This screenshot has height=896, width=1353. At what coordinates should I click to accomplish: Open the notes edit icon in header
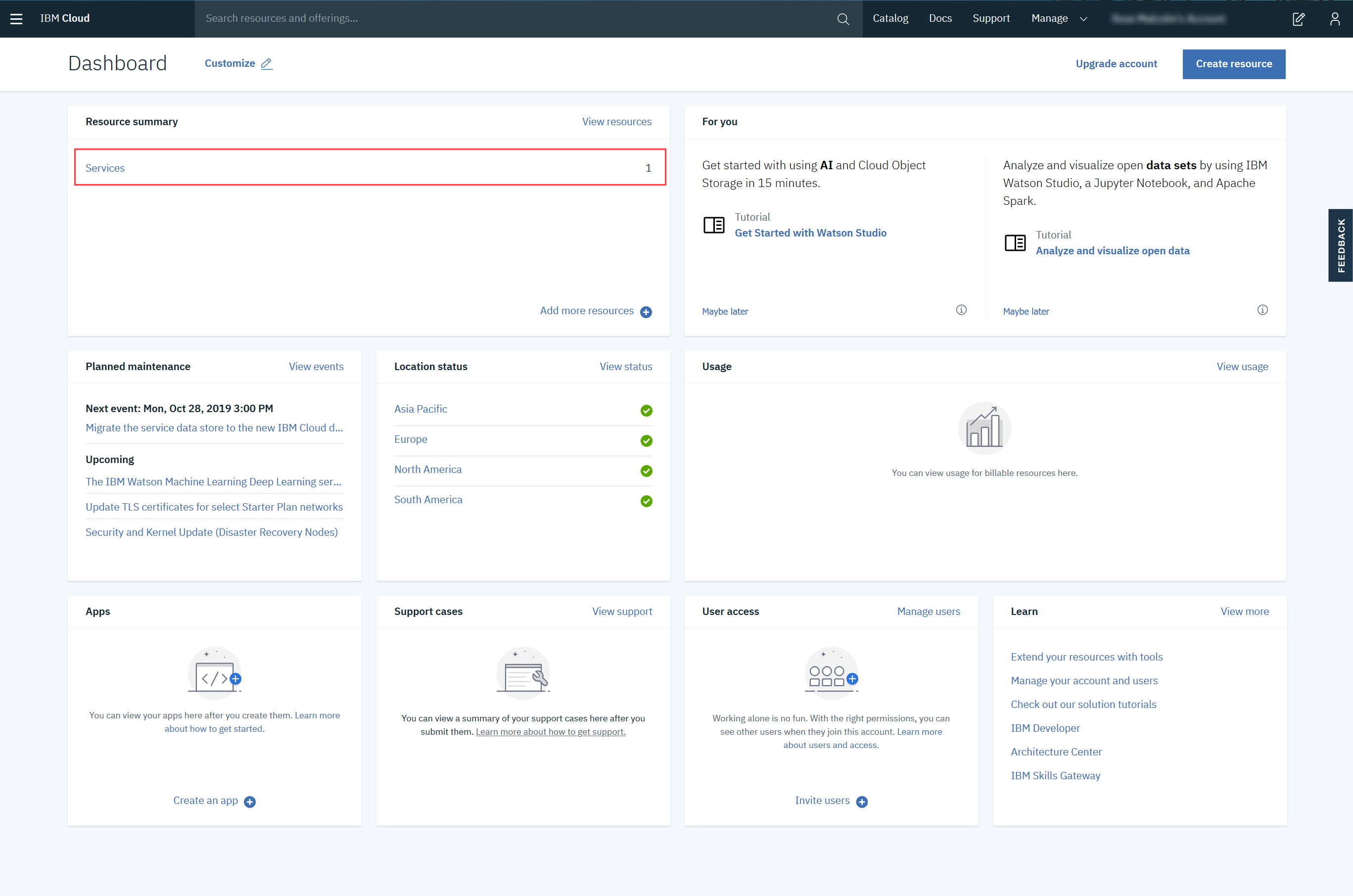[x=1298, y=19]
